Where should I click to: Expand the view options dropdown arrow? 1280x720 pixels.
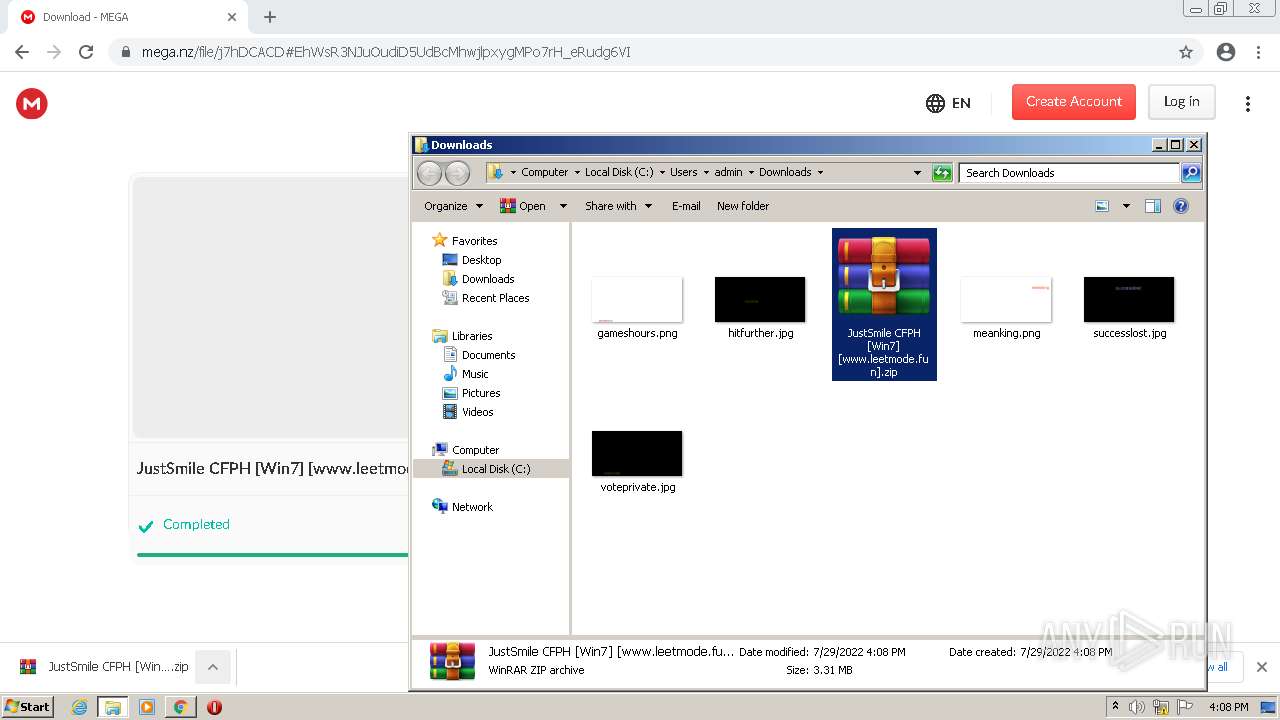point(1126,206)
